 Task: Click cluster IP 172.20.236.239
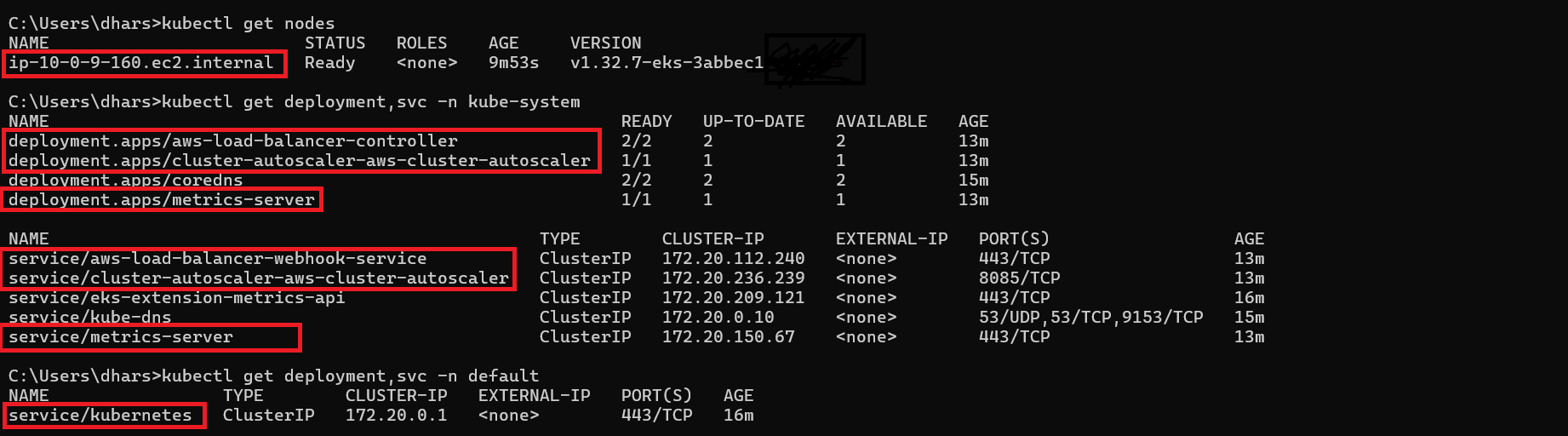[x=733, y=278]
